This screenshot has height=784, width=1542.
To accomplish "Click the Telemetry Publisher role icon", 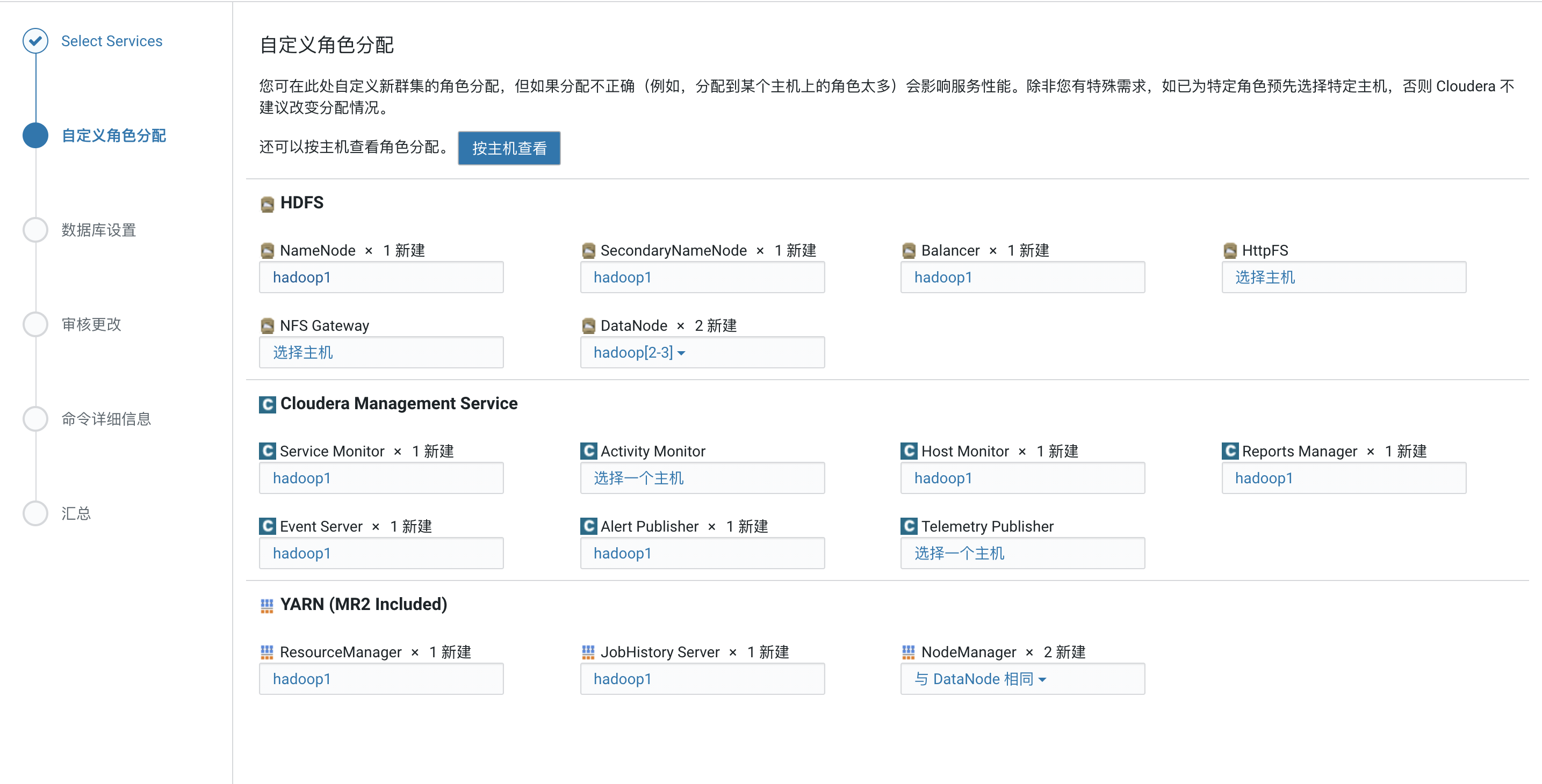I will [x=908, y=526].
